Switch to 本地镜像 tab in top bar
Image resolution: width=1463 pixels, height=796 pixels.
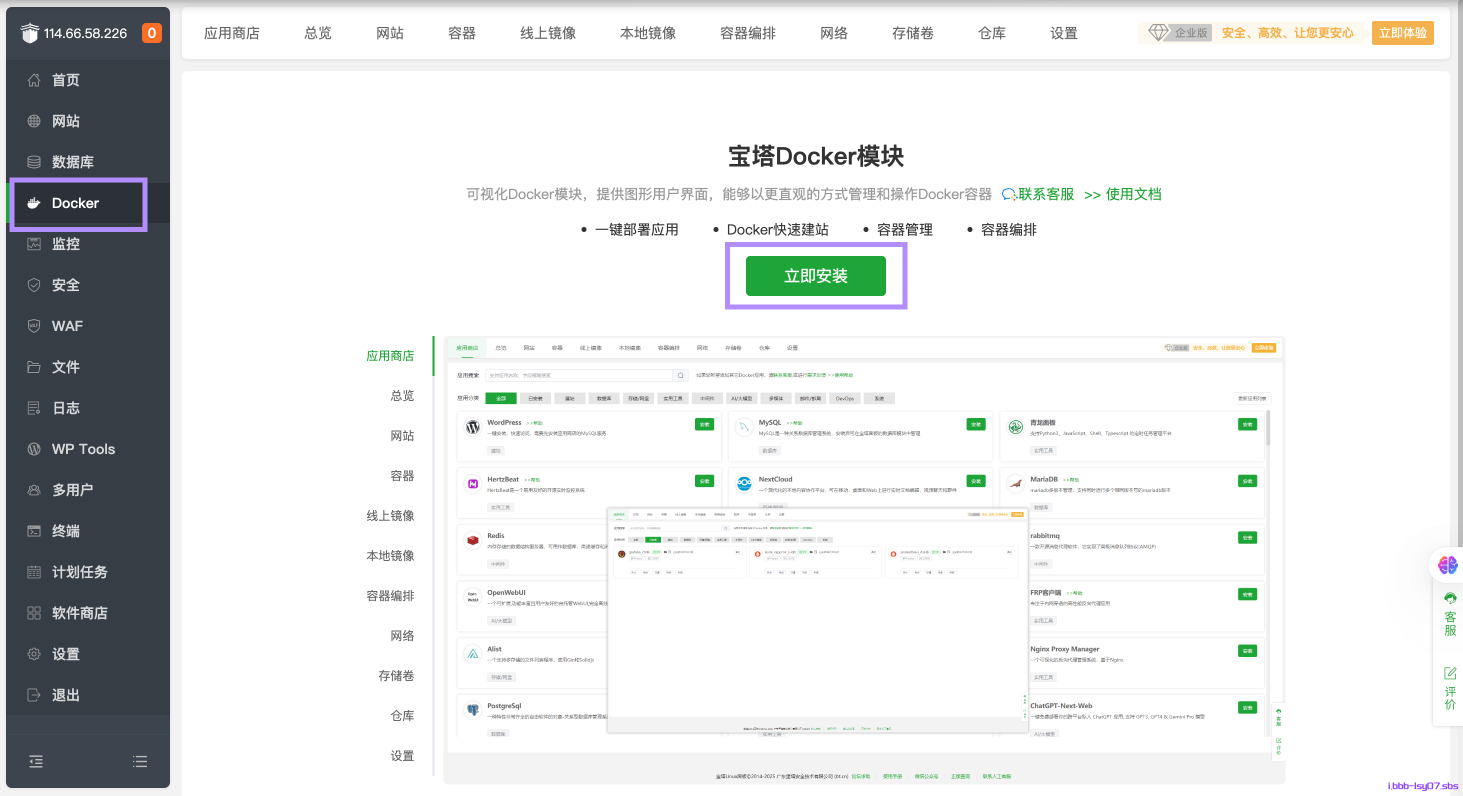tap(648, 33)
